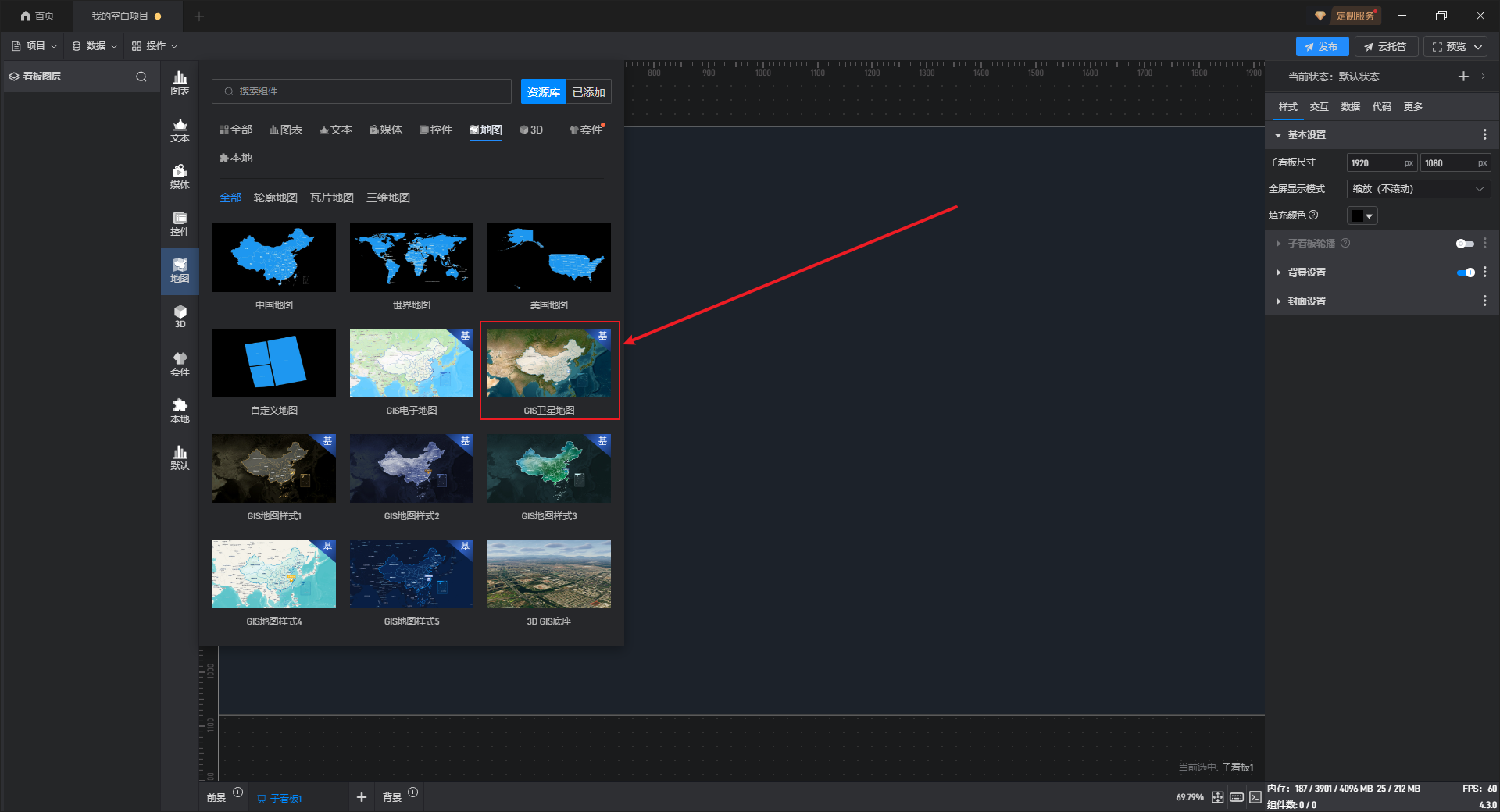Filter by 瓦片地图 category
Screen dimensions: 1500x812
coord(332,198)
